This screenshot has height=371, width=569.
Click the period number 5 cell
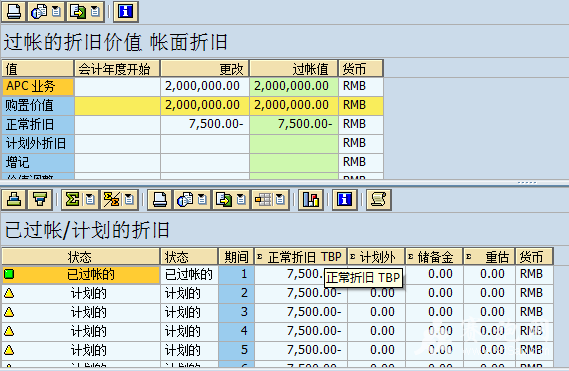[236, 350]
